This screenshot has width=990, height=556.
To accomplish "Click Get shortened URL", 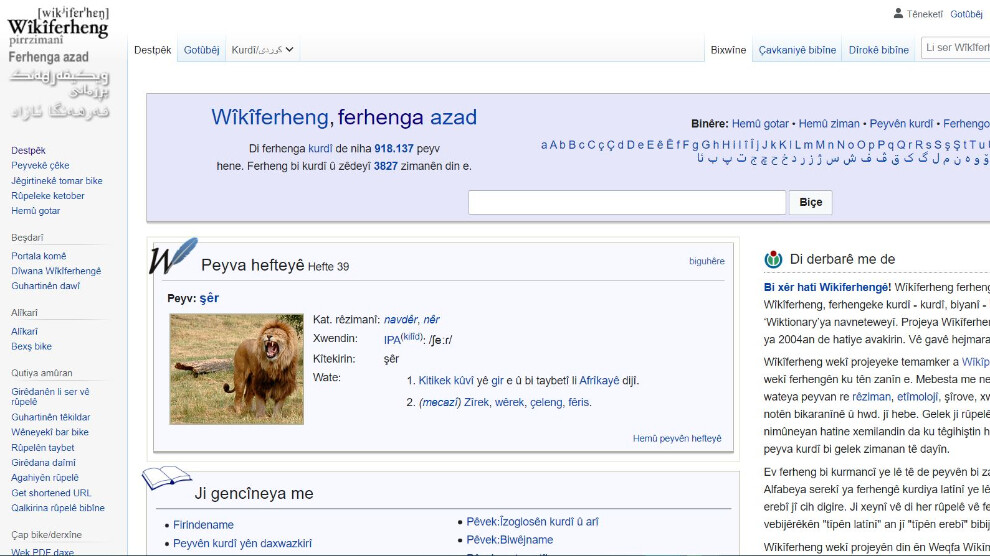I will 51,493.
